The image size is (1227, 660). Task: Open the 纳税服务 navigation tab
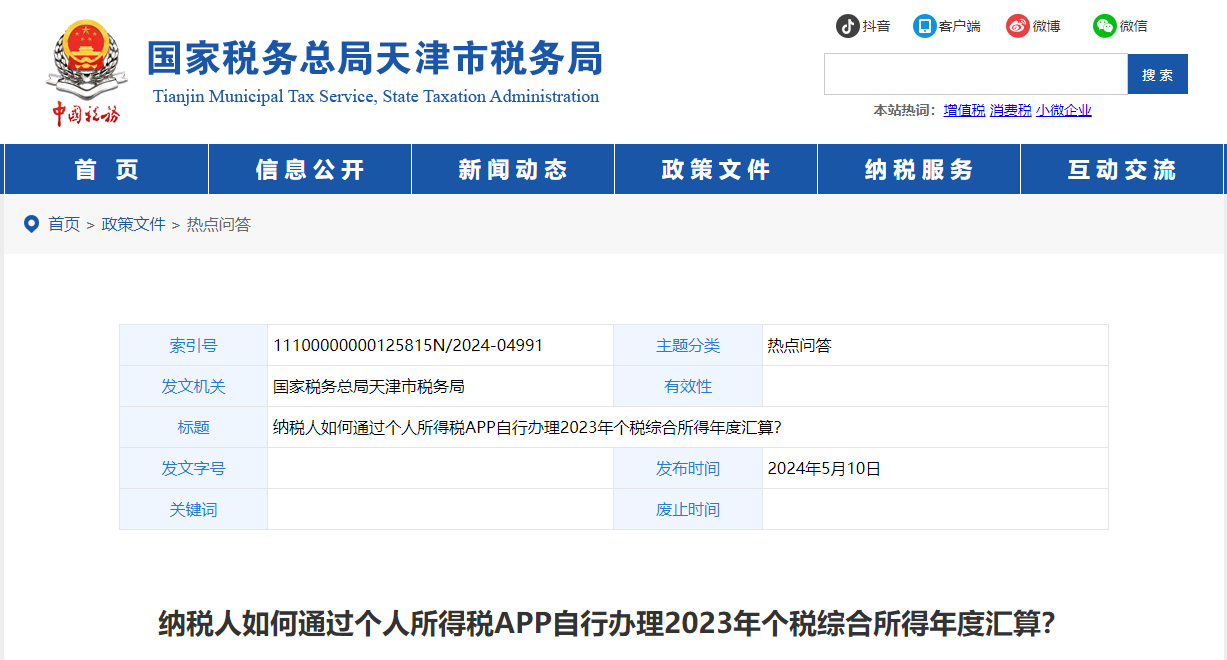tap(919, 169)
